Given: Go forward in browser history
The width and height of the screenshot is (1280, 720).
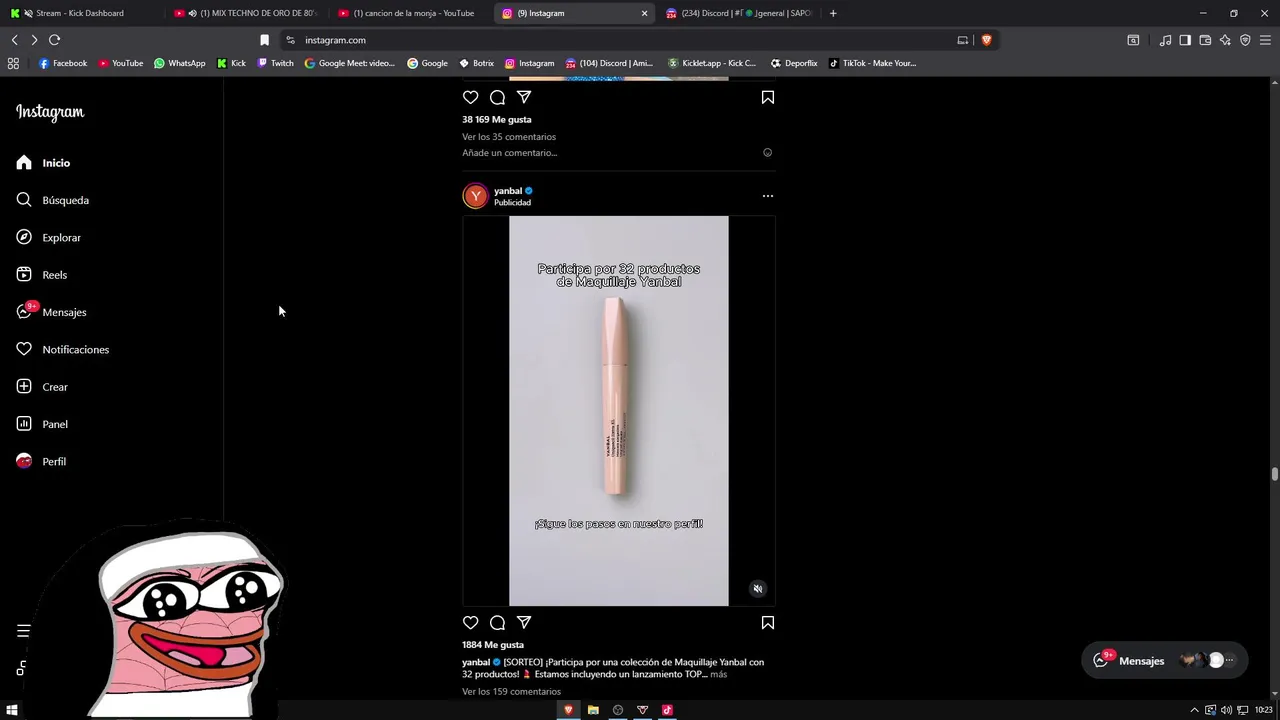Looking at the screenshot, I should pyautogui.click(x=34, y=40).
